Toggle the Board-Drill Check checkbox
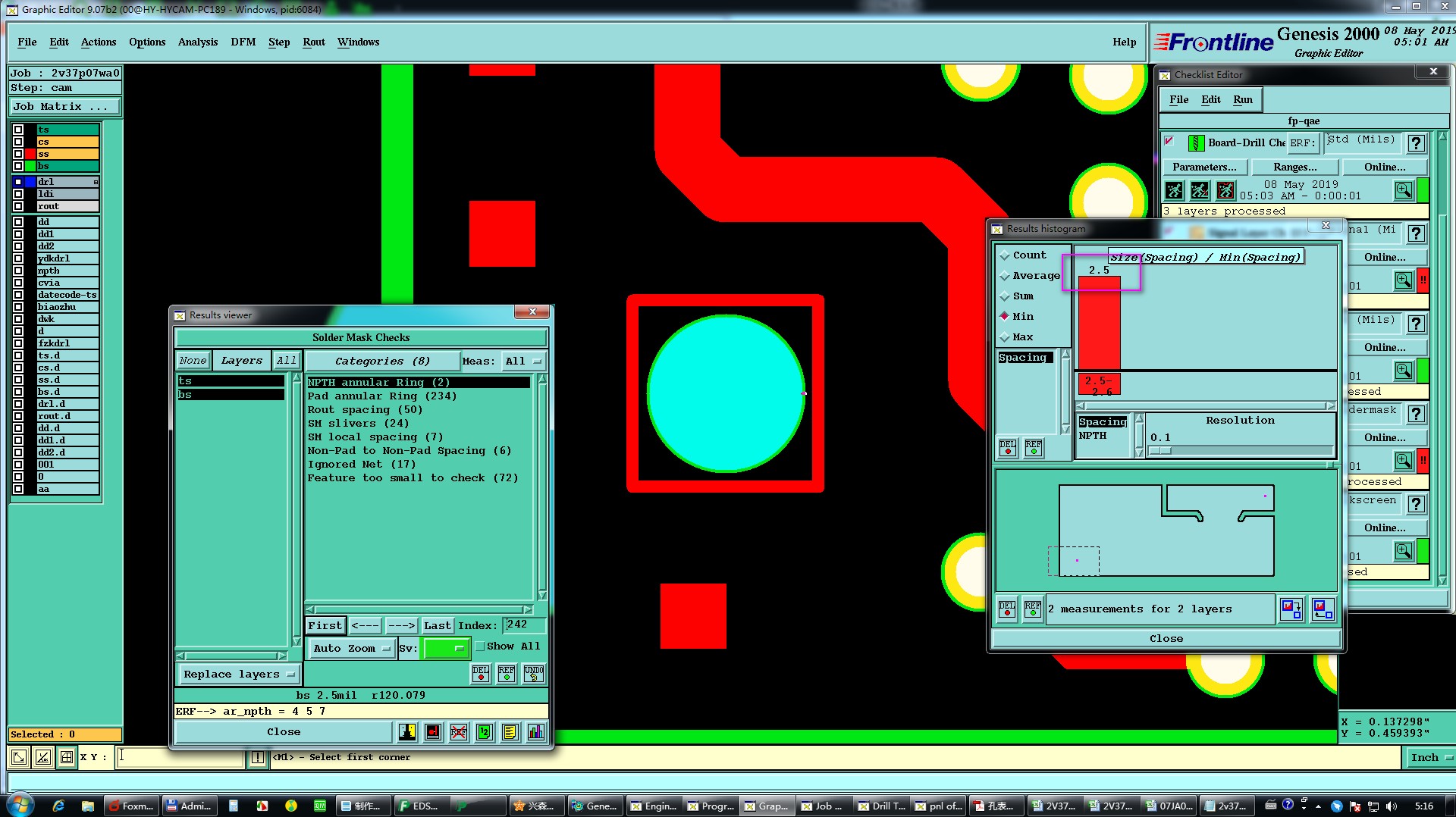1456x817 pixels. (1169, 141)
